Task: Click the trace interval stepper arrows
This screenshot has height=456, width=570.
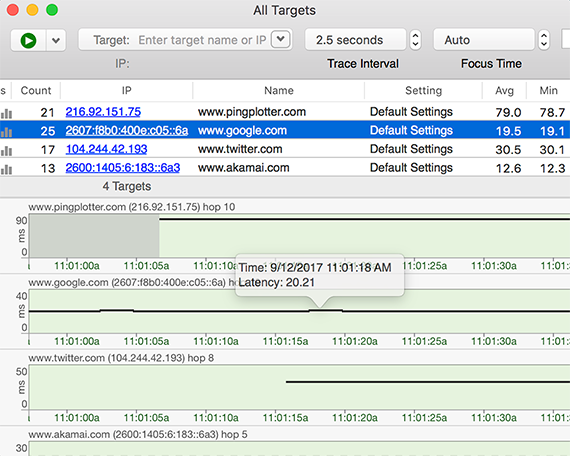Action: point(415,40)
